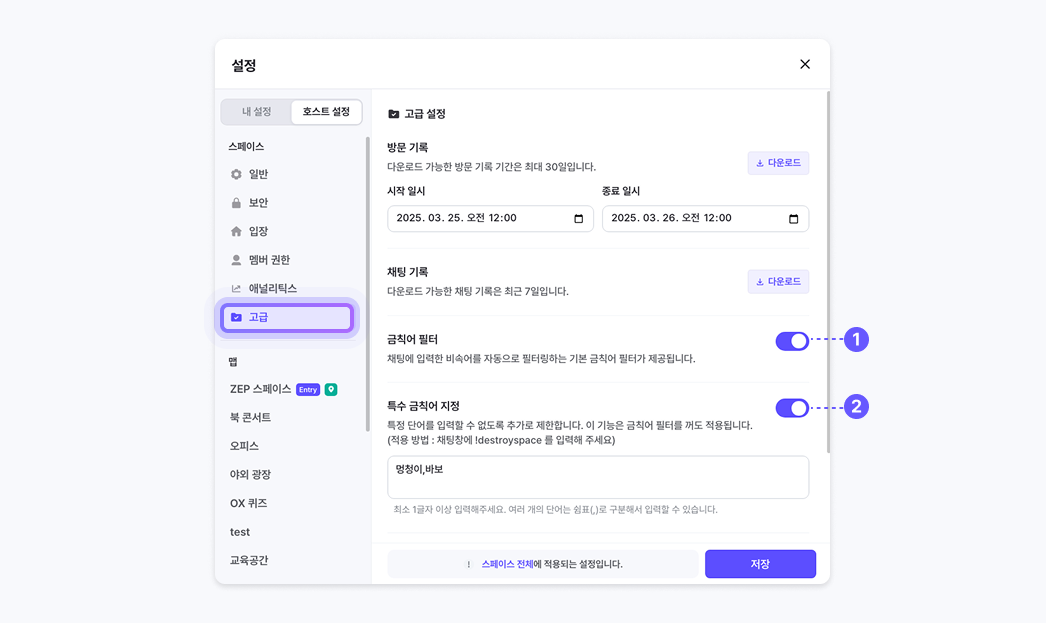Screen dimensions: 1046x623
Task: Click the home icon next to 입장
Action: click(x=236, y=231)
